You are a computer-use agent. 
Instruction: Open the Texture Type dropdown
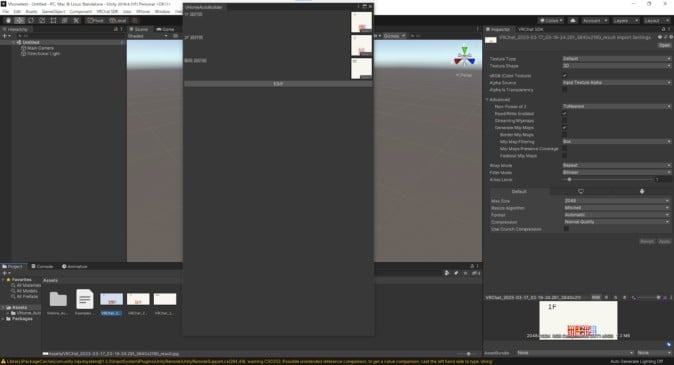(616, 58)
